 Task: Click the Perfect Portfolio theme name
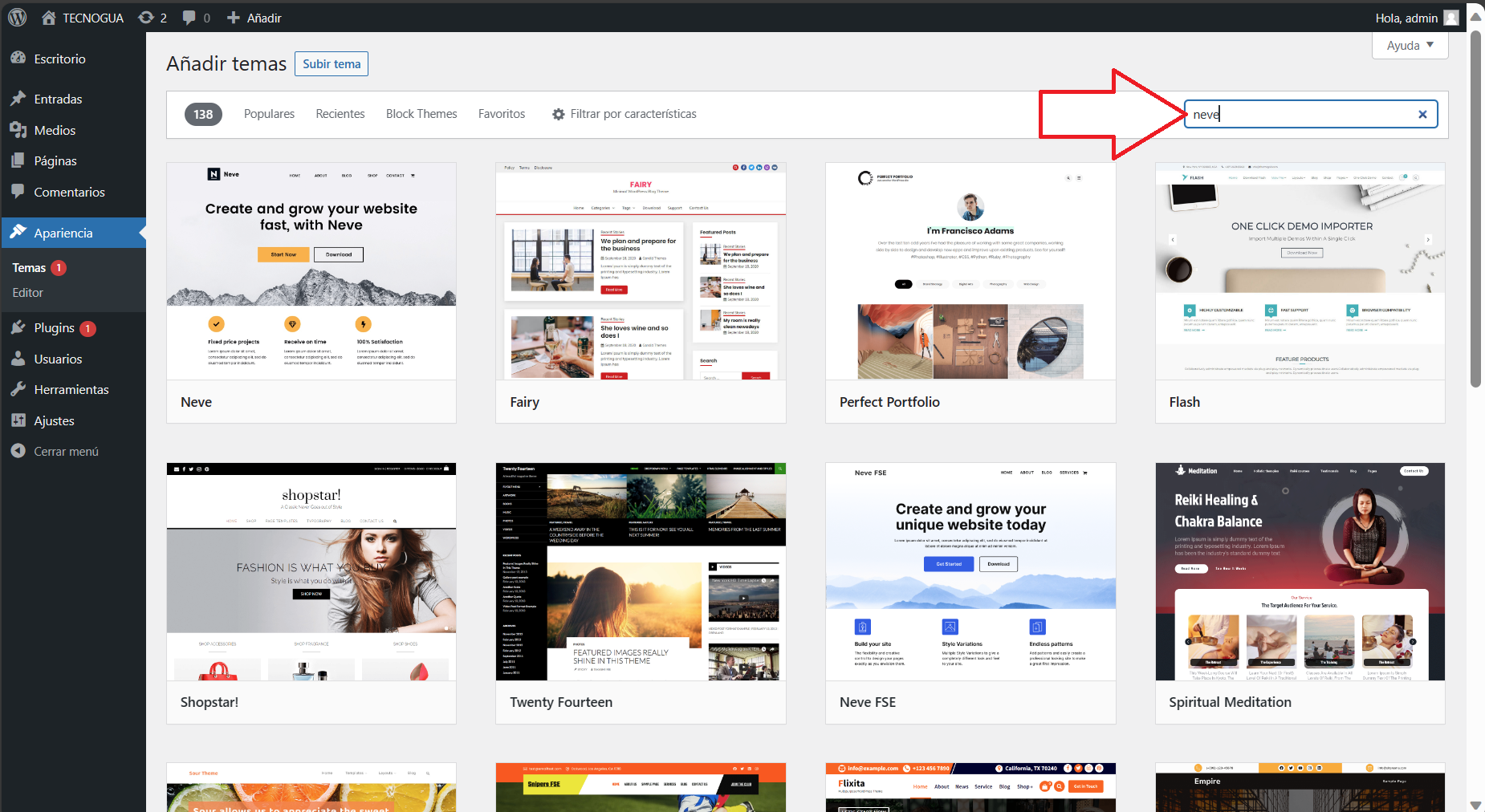[889, 402]
